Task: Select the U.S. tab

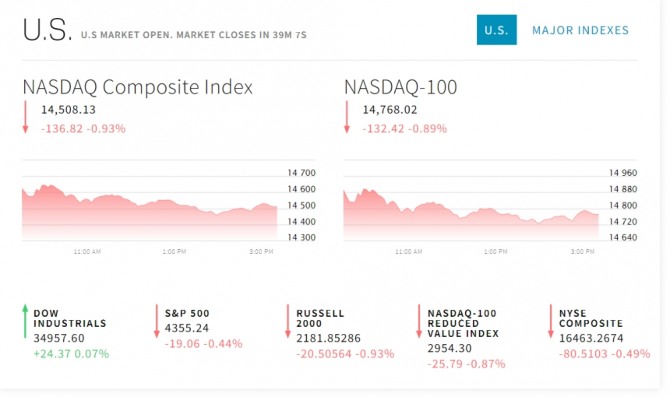Action: pyautogui.click(x=497, y=30)
